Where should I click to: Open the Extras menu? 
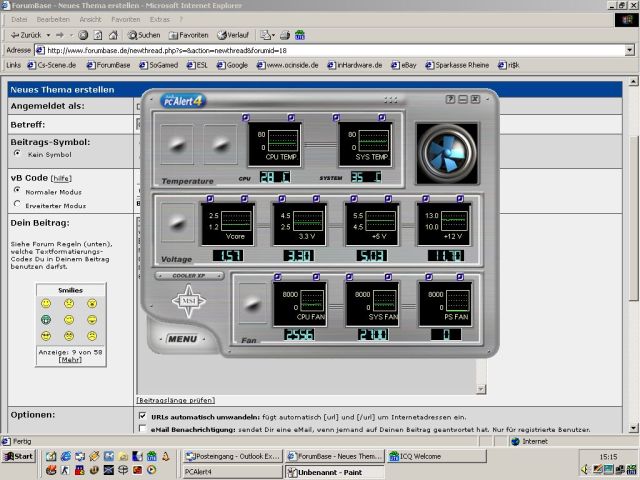pos(160,19)
